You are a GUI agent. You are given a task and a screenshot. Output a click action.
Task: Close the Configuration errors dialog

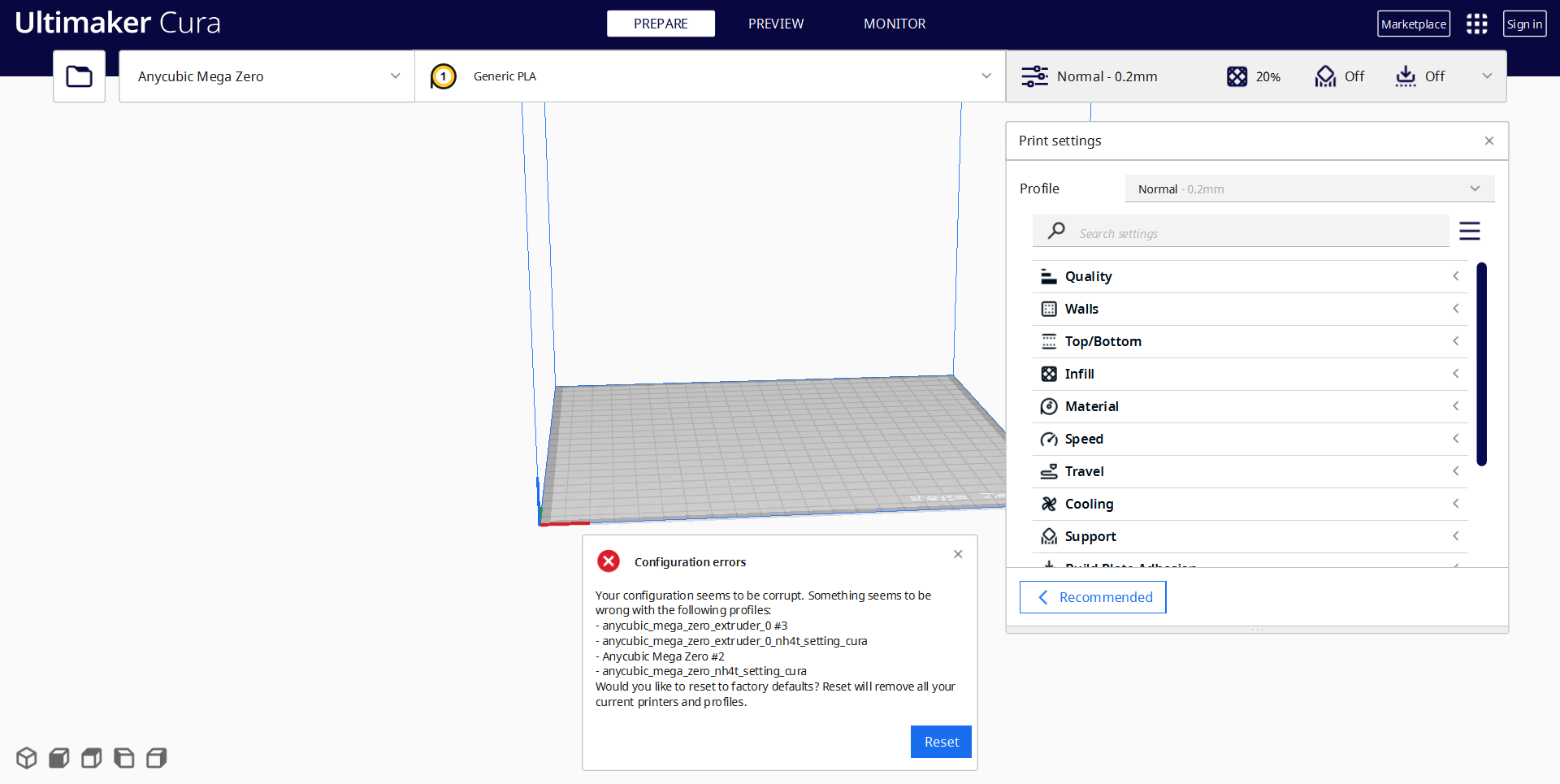pos(958,554)
